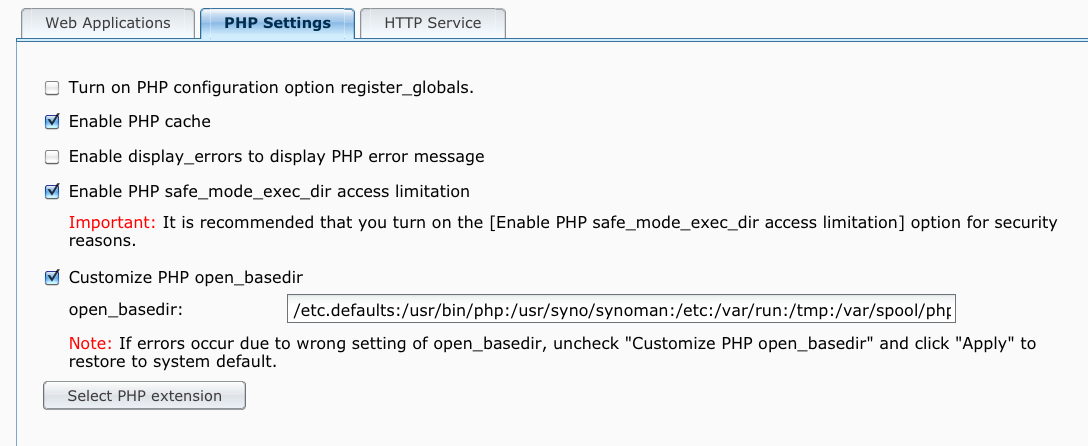Tick the display_errors checkbox
1088x446 pixels.
(x=52, y=157)
